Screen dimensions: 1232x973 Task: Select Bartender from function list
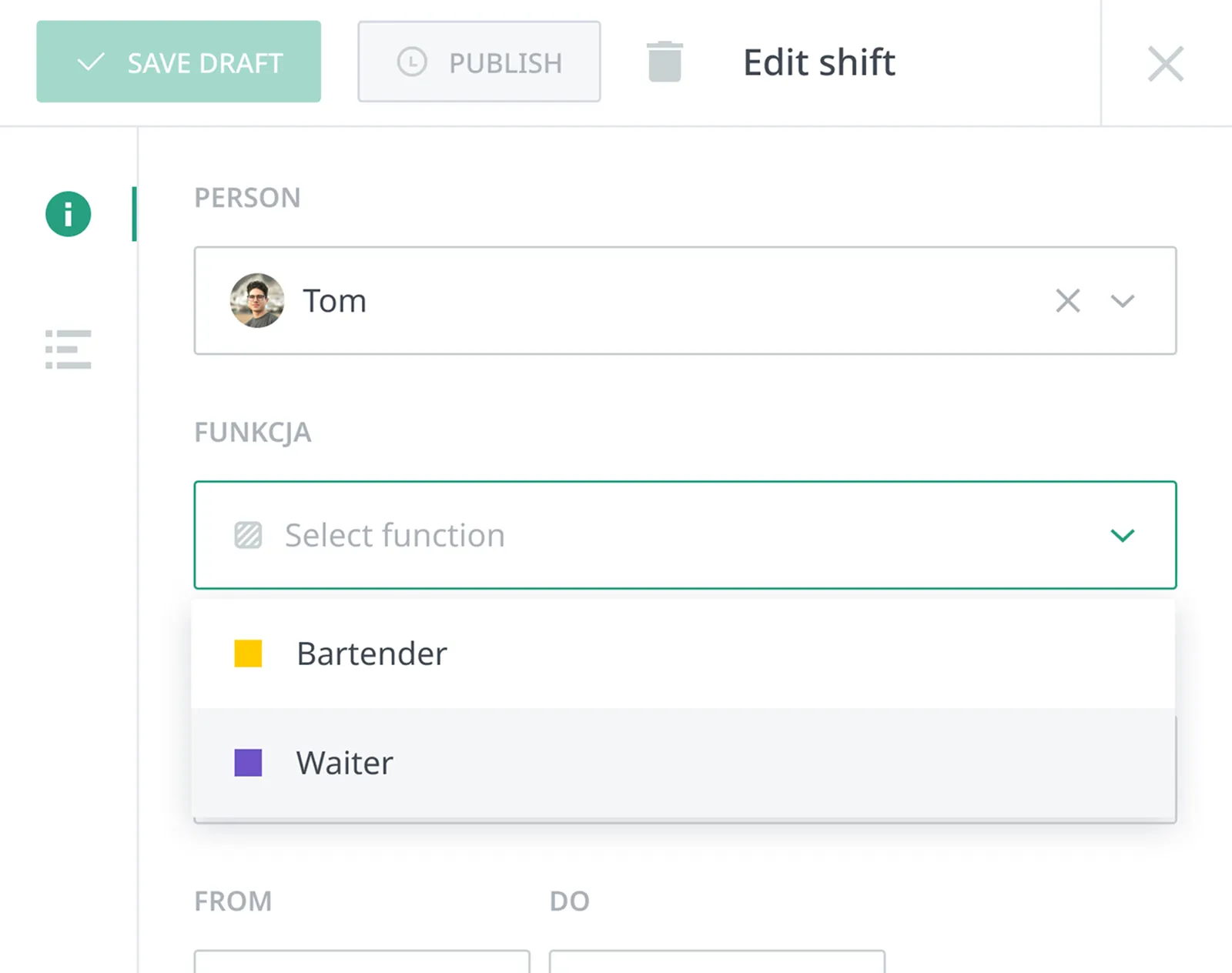click(x=684, y=654)
